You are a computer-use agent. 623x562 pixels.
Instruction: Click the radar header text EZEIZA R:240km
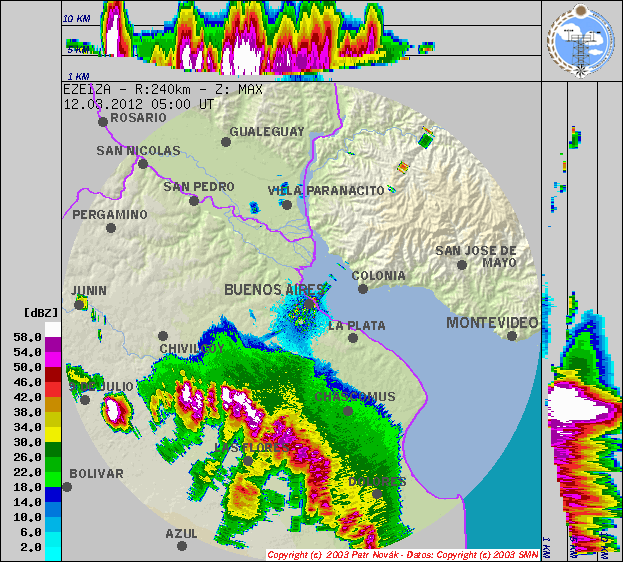pyautogui.click(x=163, y=89)
